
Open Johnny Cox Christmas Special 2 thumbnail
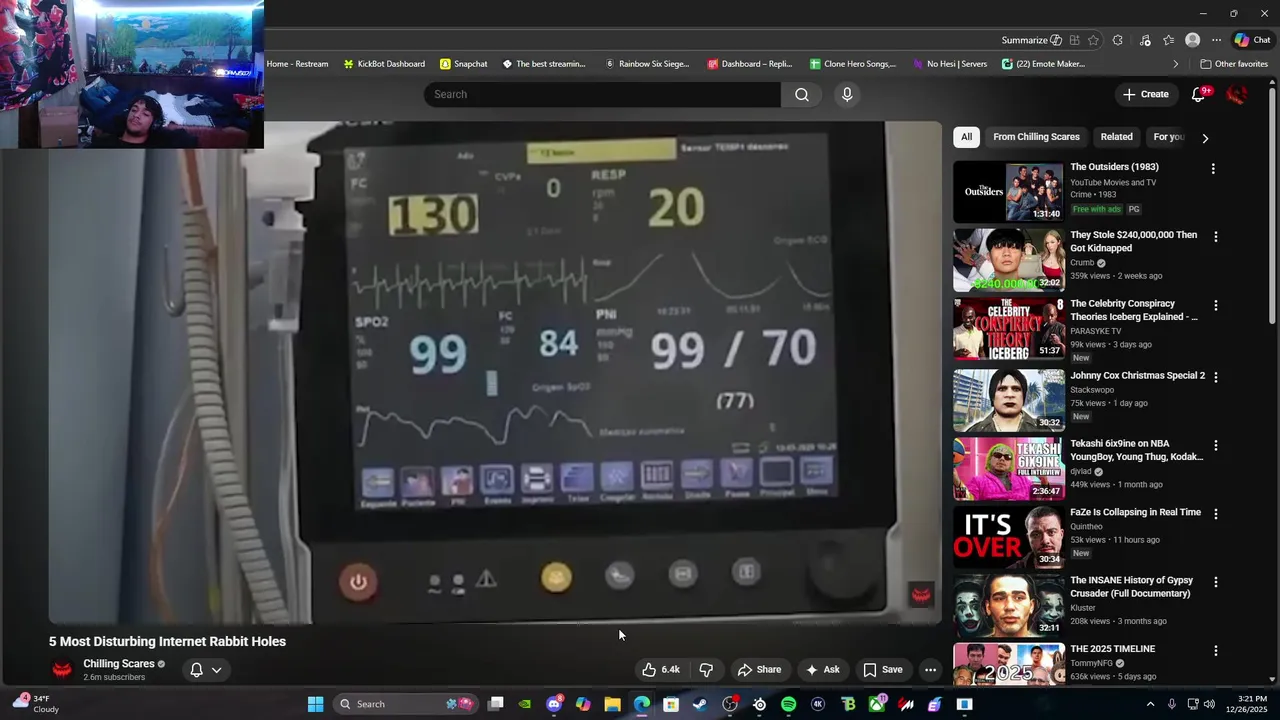[1008, 400]
